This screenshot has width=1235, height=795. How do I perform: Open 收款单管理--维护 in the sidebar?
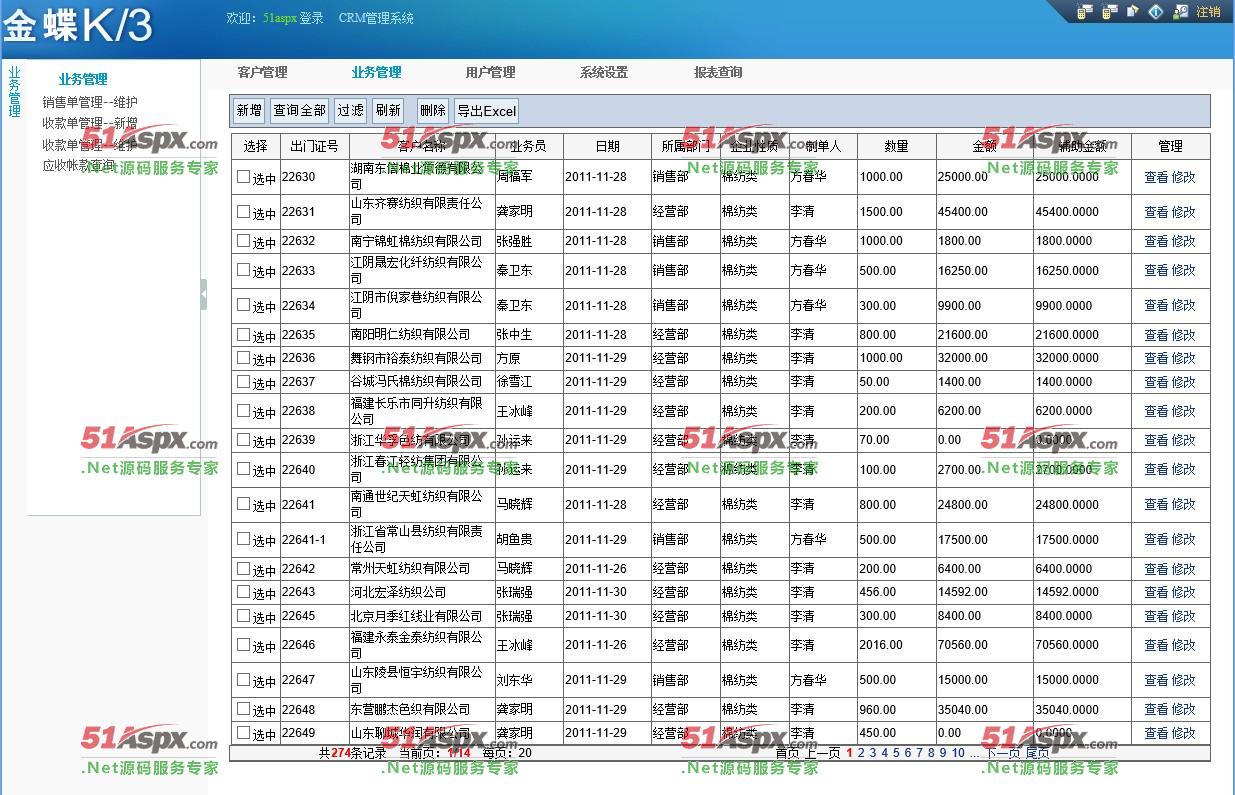click(90, 144)
